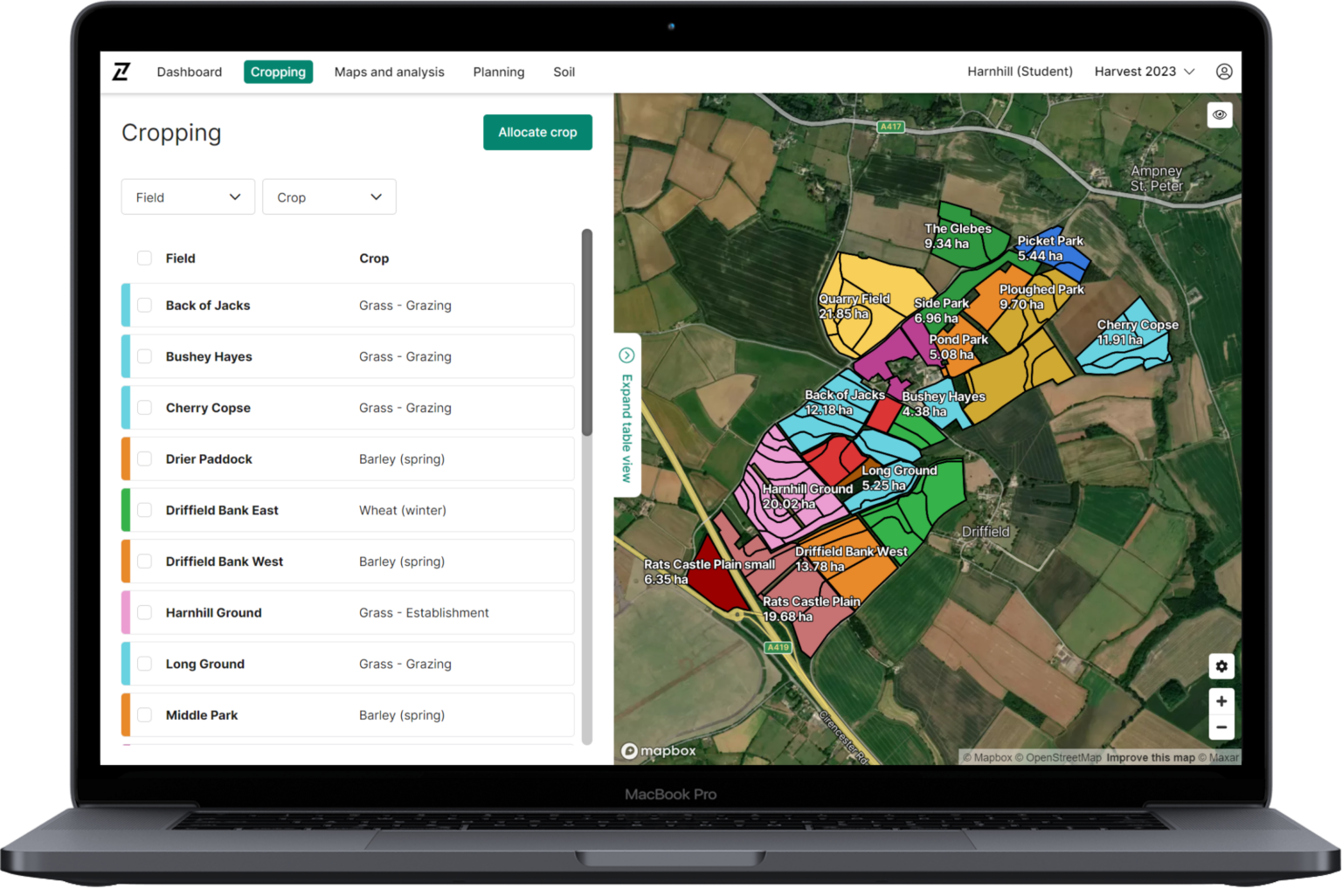Zoom in on the map
Screen dimensions: 1342x896
coord(1221,701)
